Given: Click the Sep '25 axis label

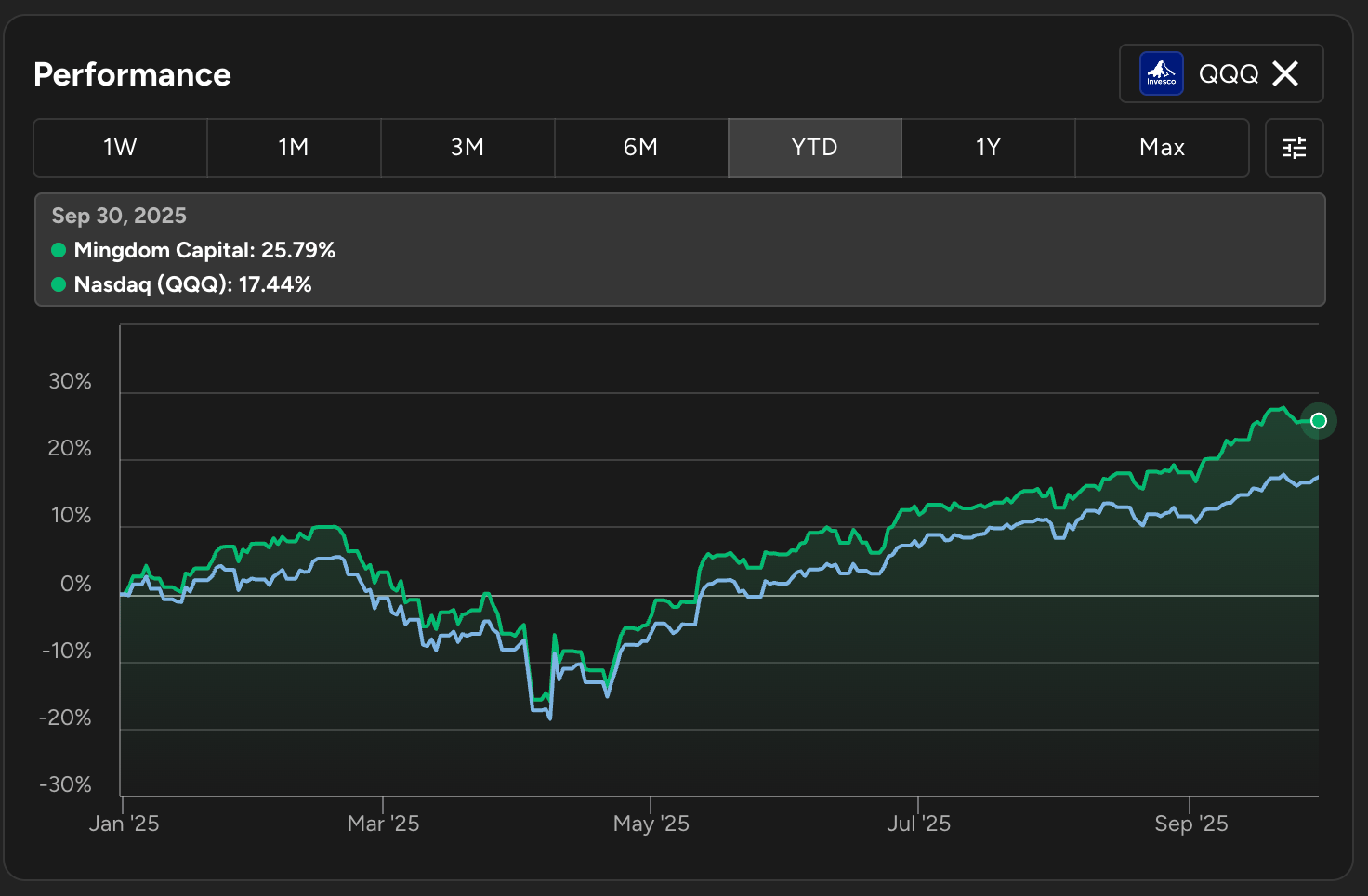Looking at the screenshot, I should (1190, 824).
